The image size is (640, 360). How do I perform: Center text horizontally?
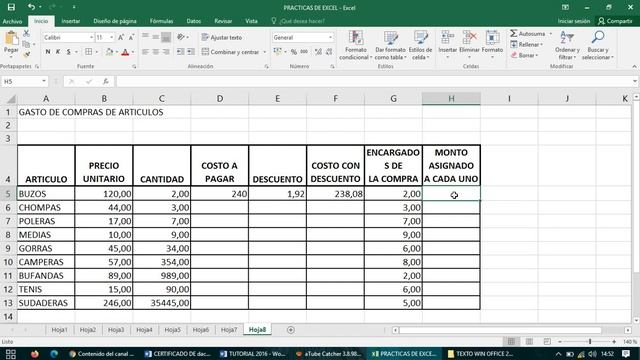[156, 52]
